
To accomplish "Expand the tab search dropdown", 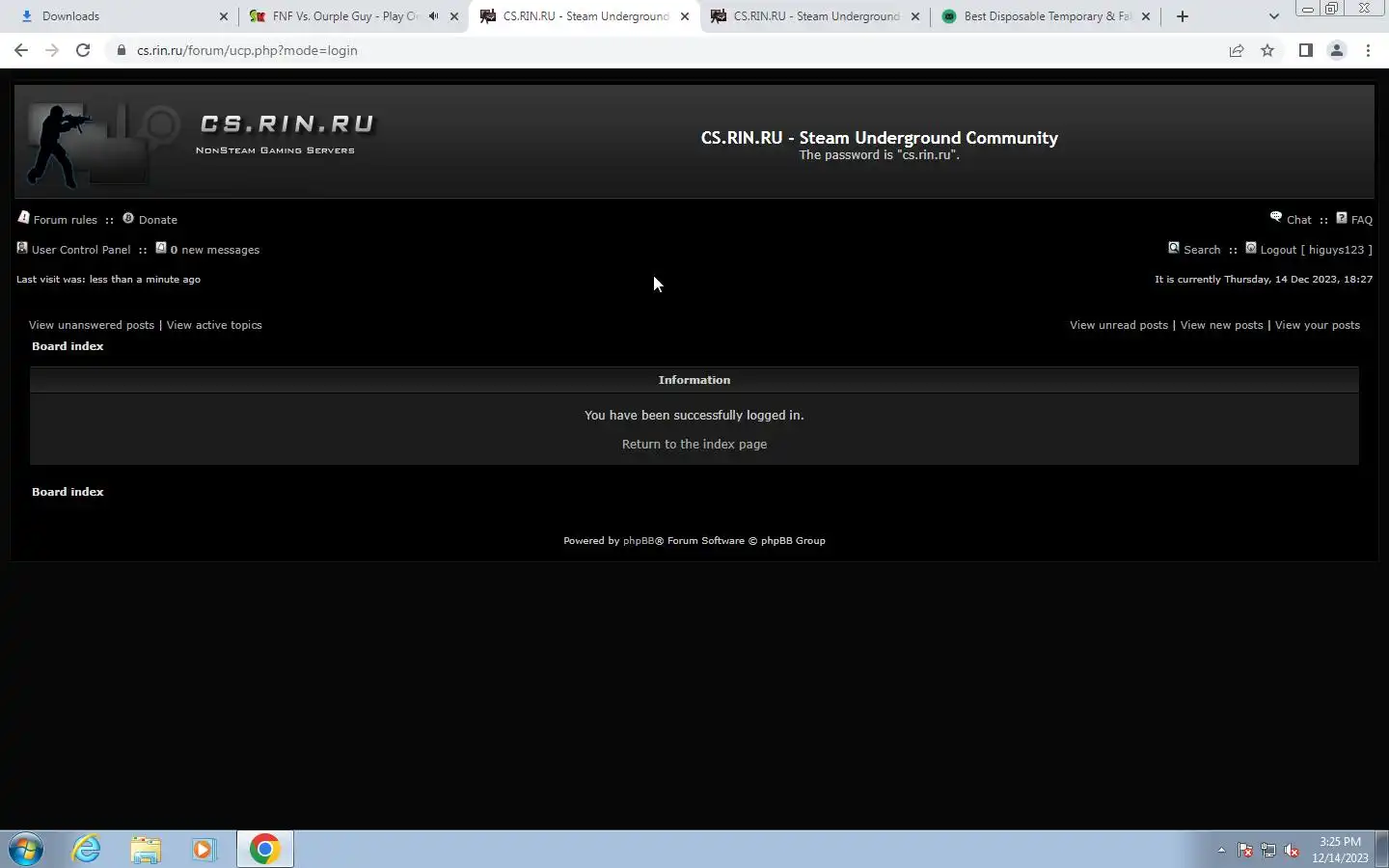I will coord(1273,16).
